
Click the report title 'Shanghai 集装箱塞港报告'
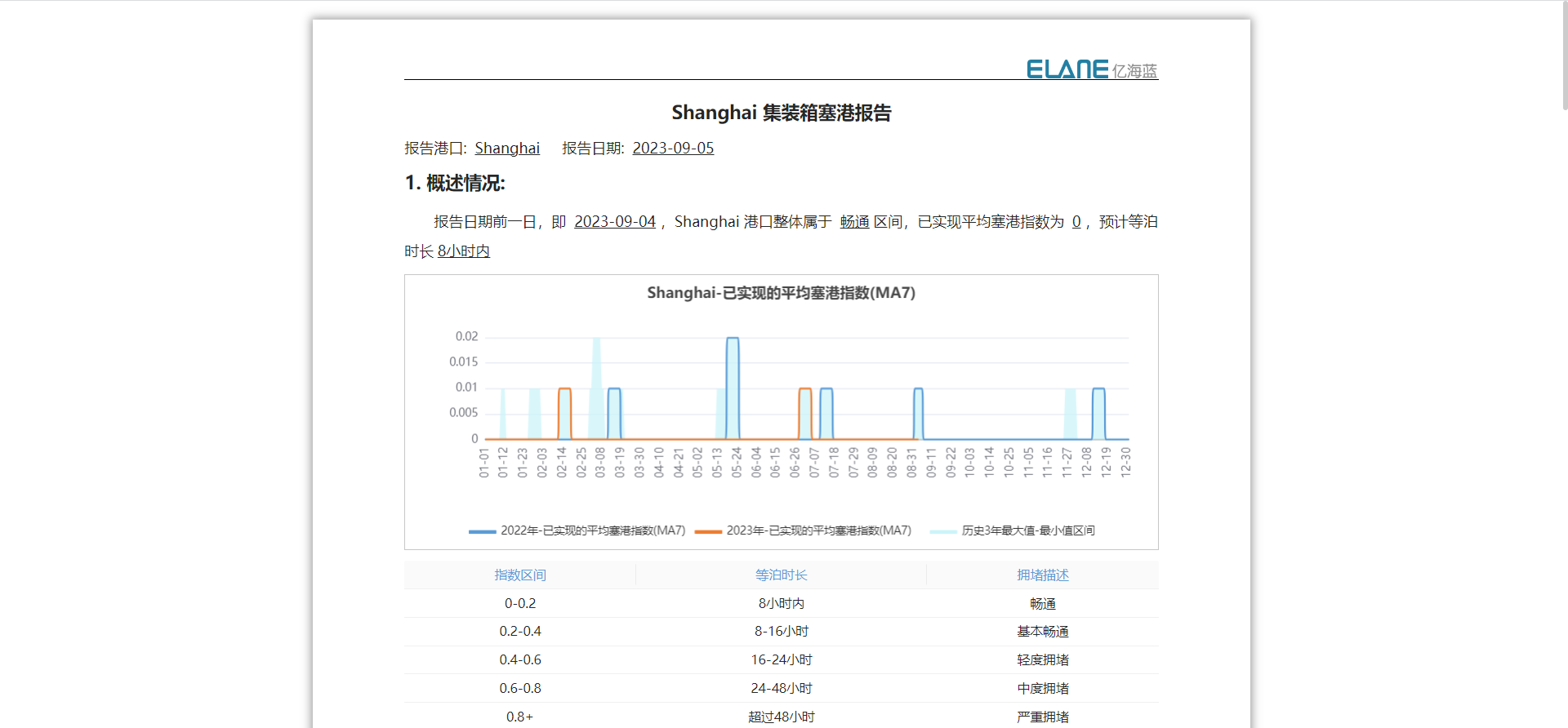point(782,113)
